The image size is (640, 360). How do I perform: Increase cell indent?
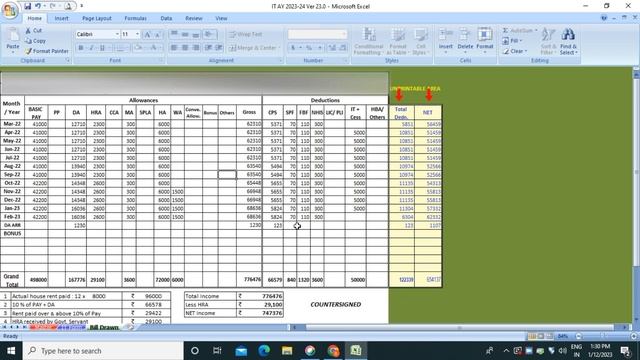(219, 48)
